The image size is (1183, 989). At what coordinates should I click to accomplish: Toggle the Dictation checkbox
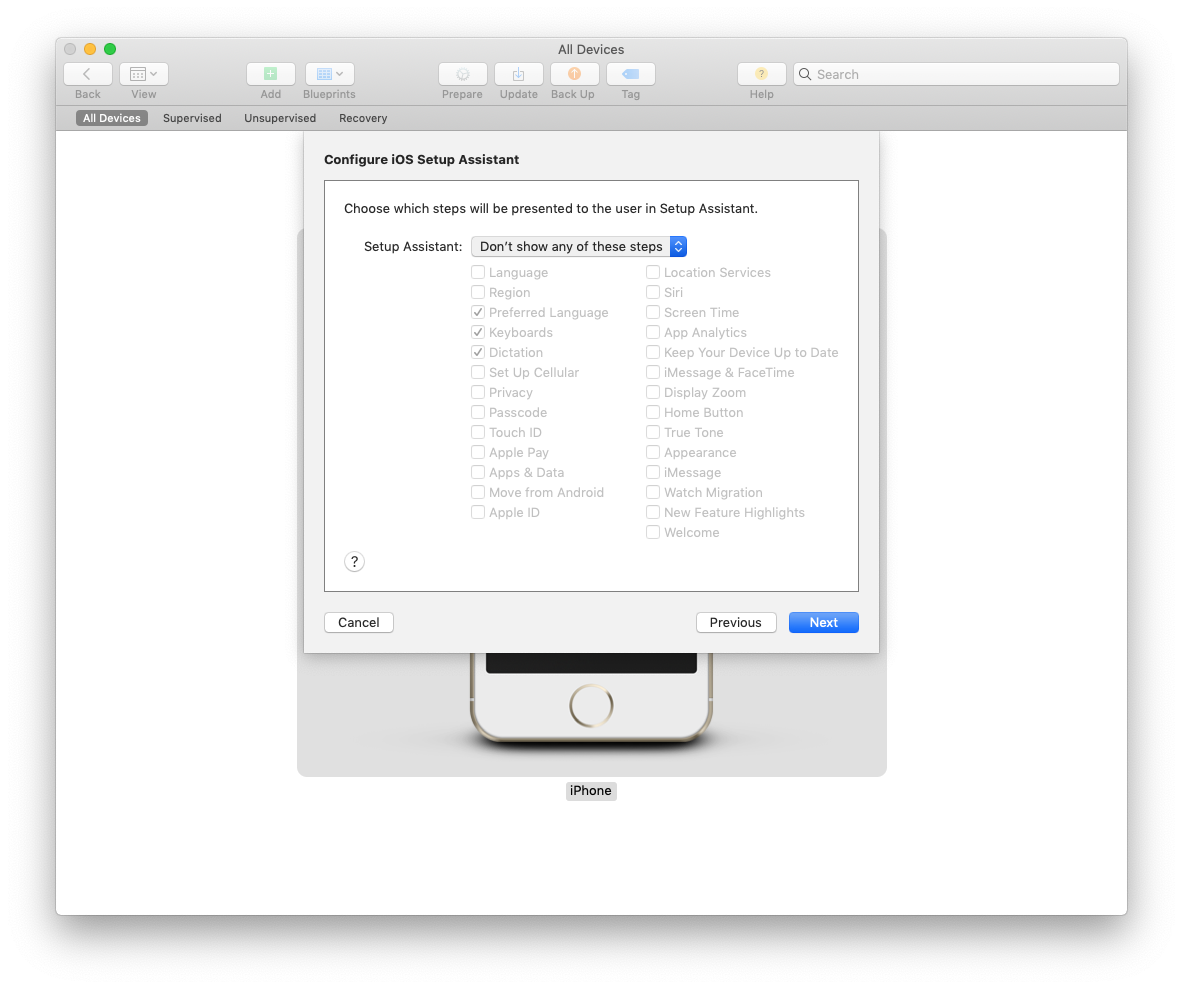(478, 352)
